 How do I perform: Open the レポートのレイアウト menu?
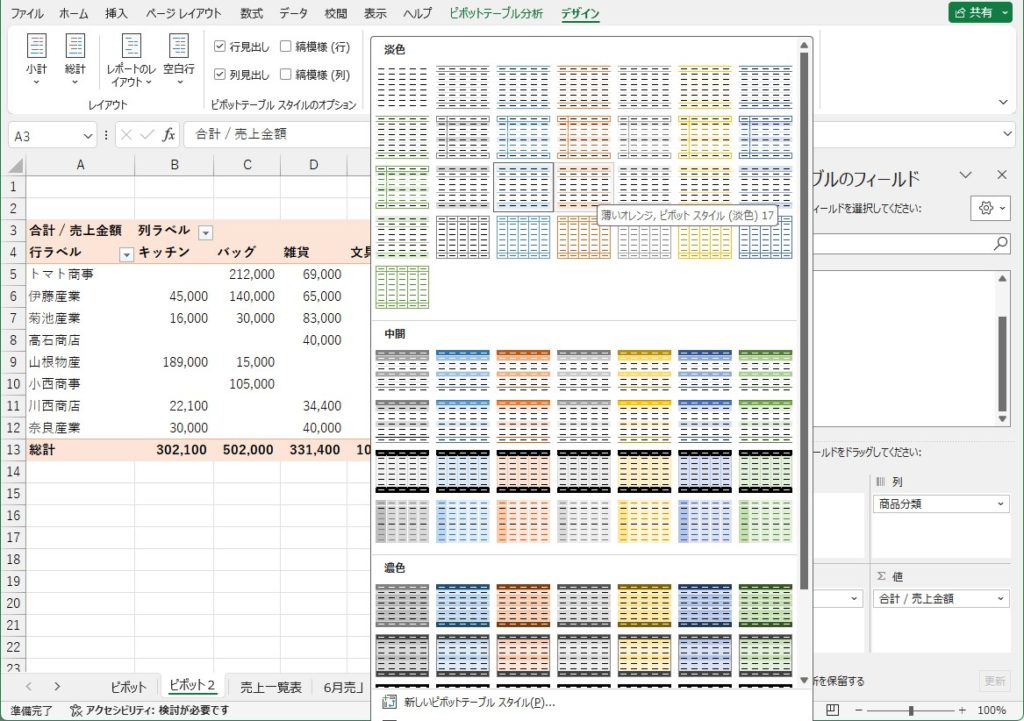pos(131,60)
